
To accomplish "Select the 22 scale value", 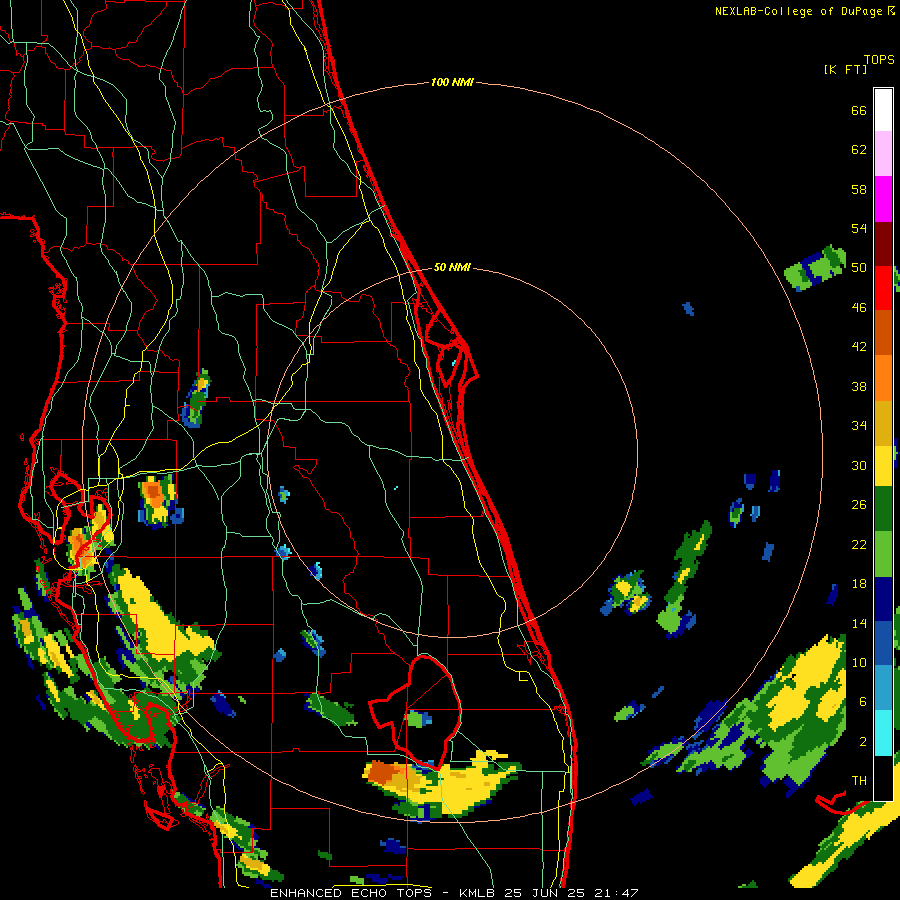I will [x=859, y=545].
